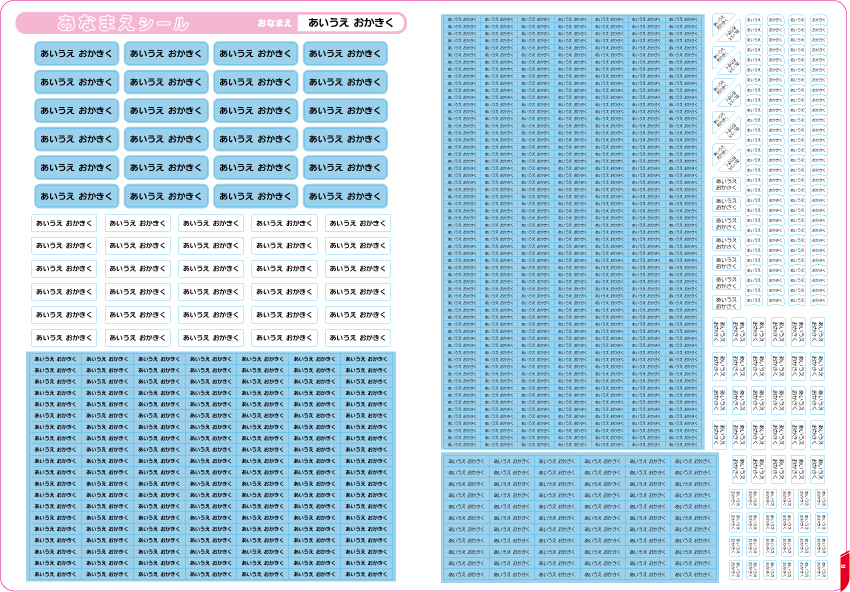
Task: Select the first large blue rounded name sticker
Action: coord(76,54)
